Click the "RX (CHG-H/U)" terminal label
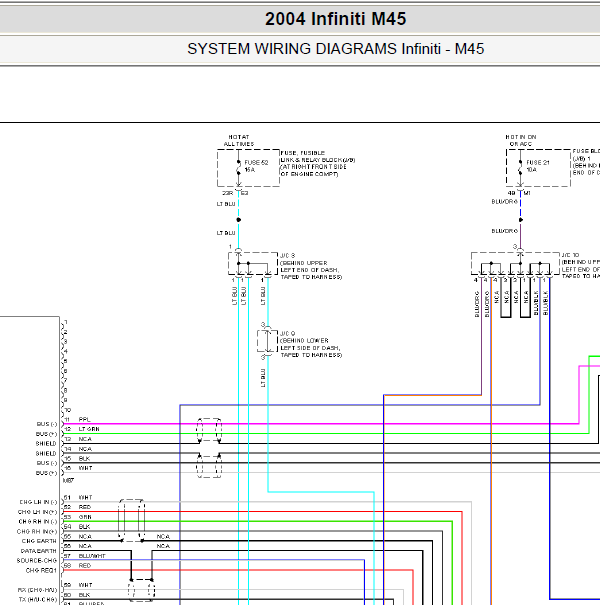This screenshot has height=605, width=600. (37, 590)
